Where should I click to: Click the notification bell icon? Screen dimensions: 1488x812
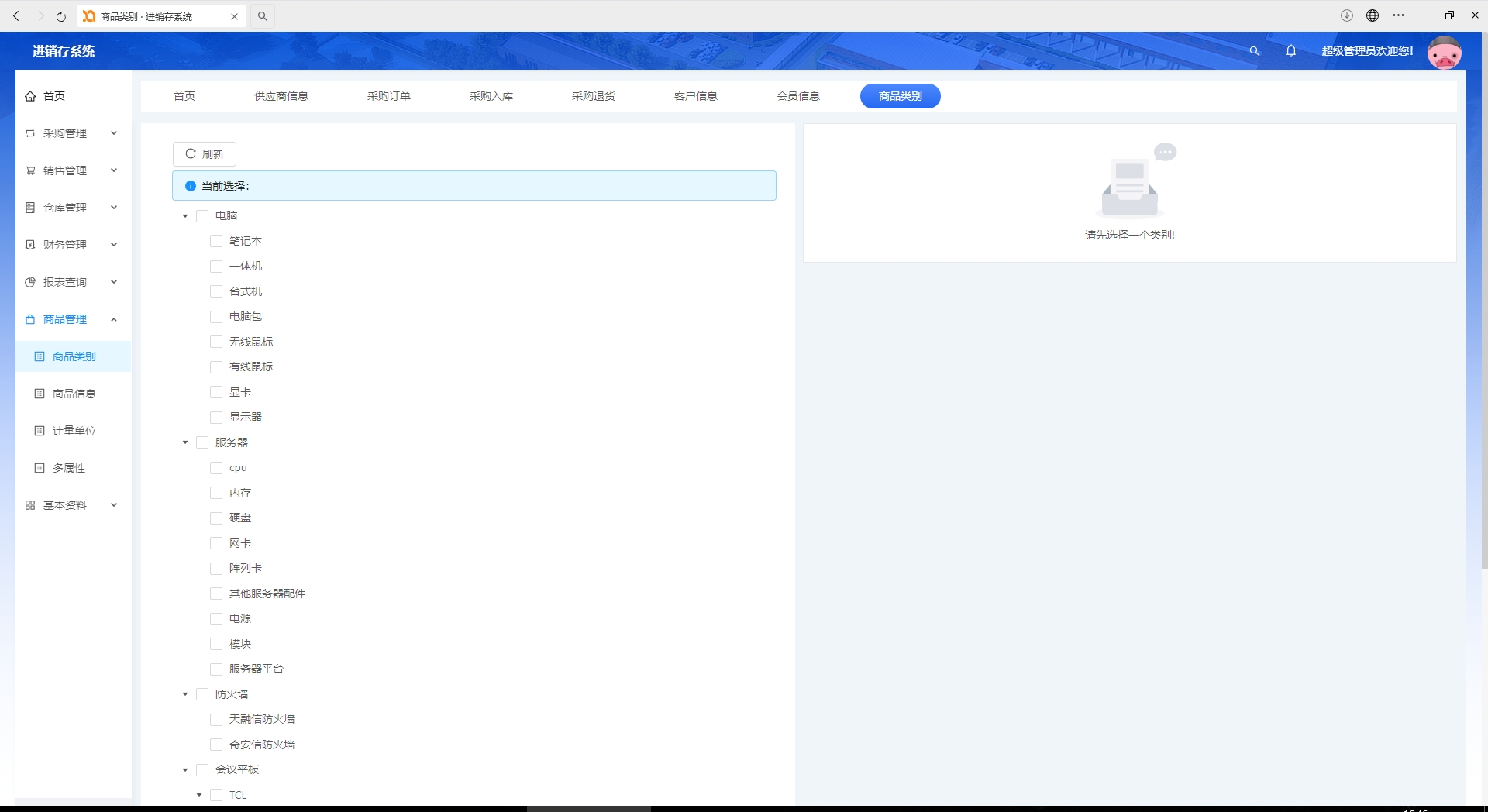point(1291,51)
